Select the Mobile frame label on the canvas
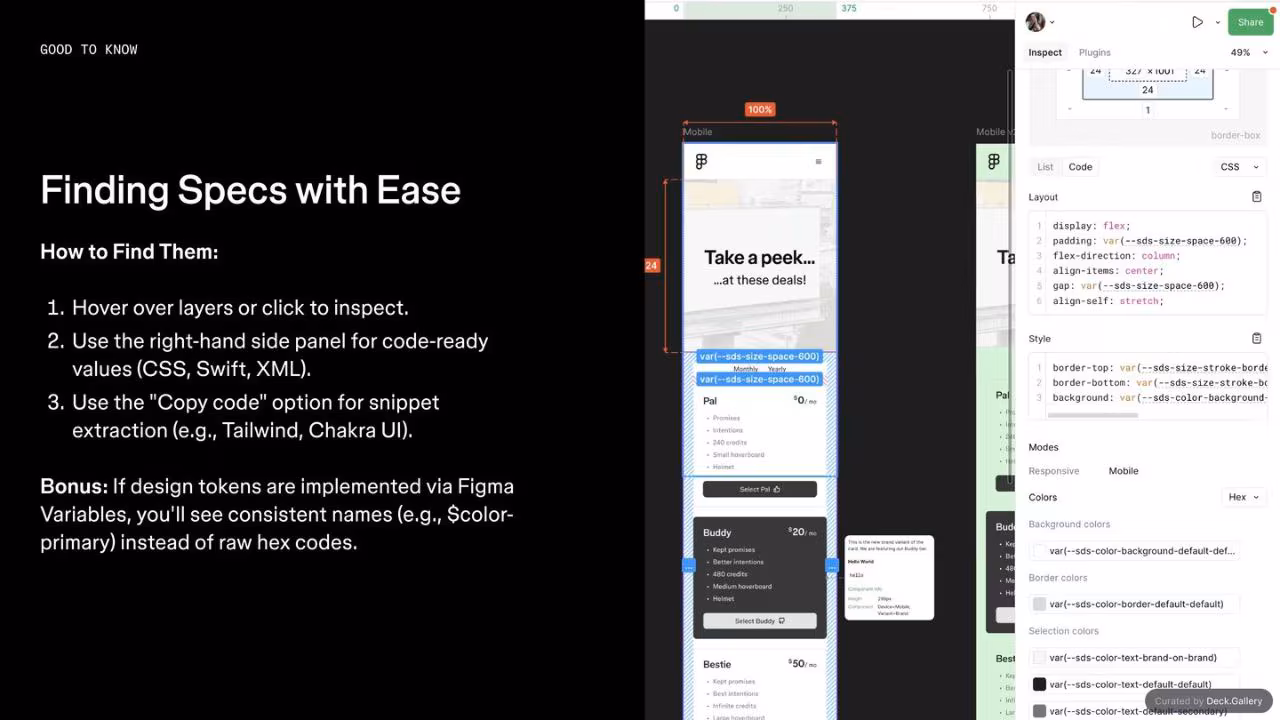Image resolution: width=1280 pixels, height=720 pixels. coord(697,132)
